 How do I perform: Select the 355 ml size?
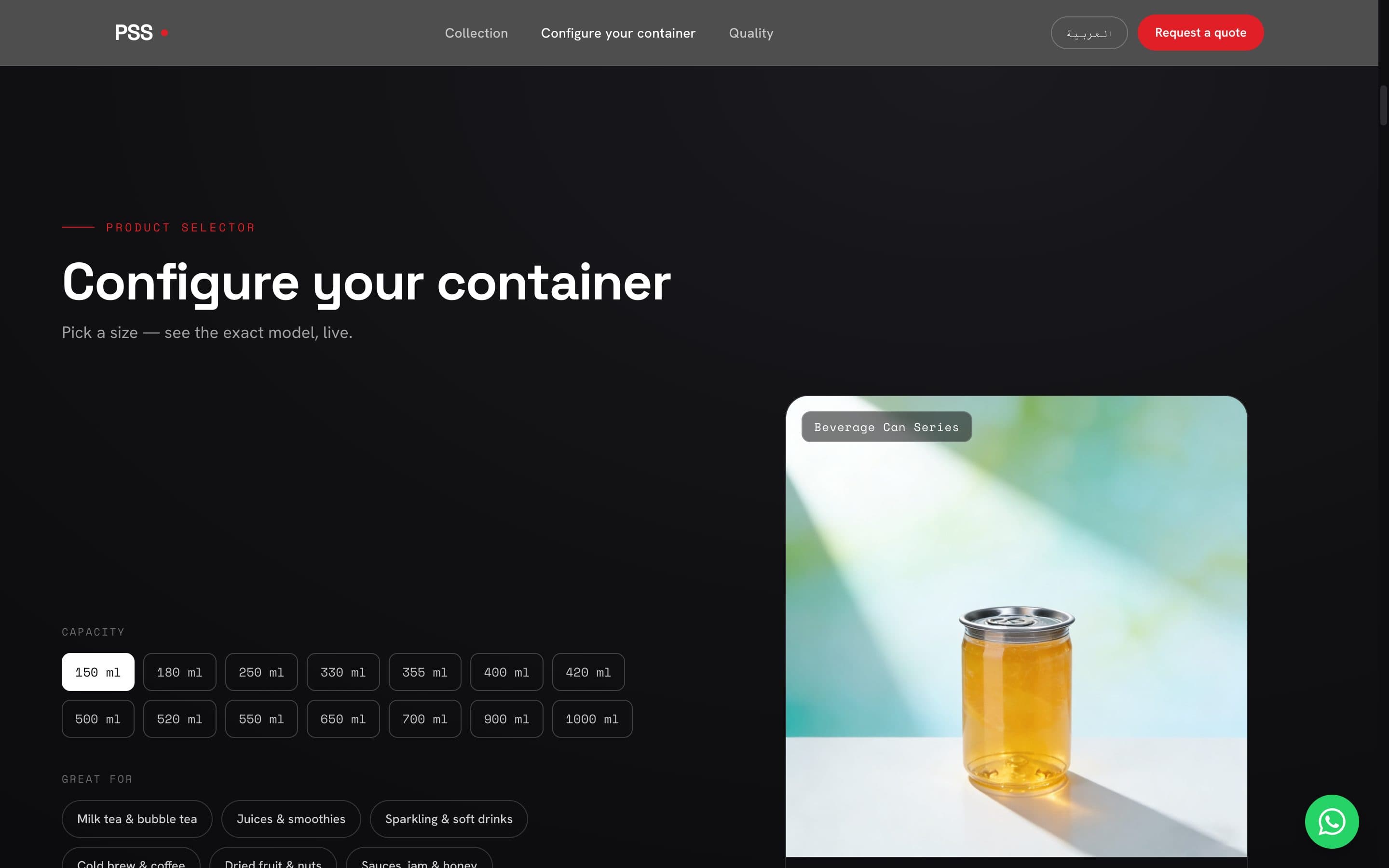coord(425,672)
